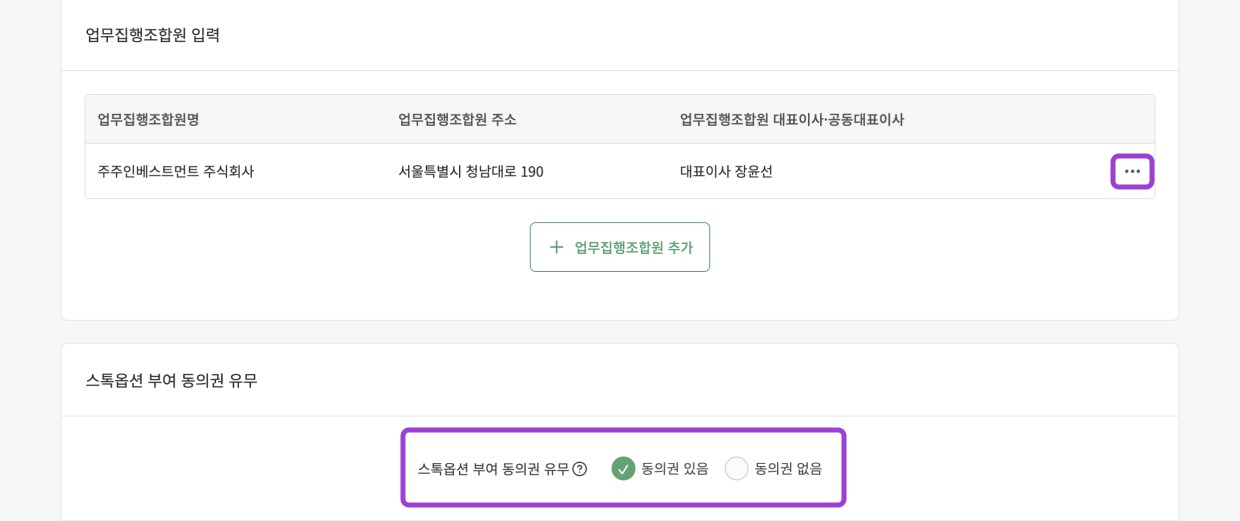Select the 주주인베스트먼트 주식회사 name cell
The width and height of the screenshot is (1240, 521).
[x=176, y=171]
